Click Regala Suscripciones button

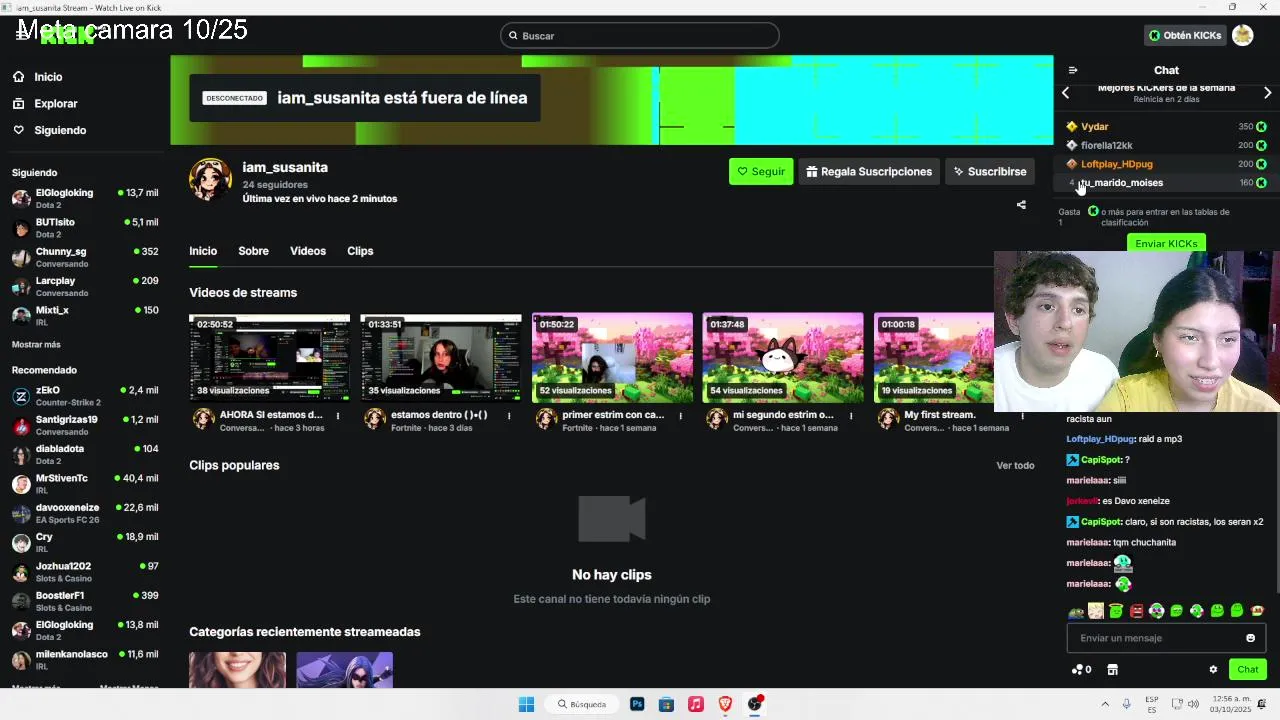[869, 171]
